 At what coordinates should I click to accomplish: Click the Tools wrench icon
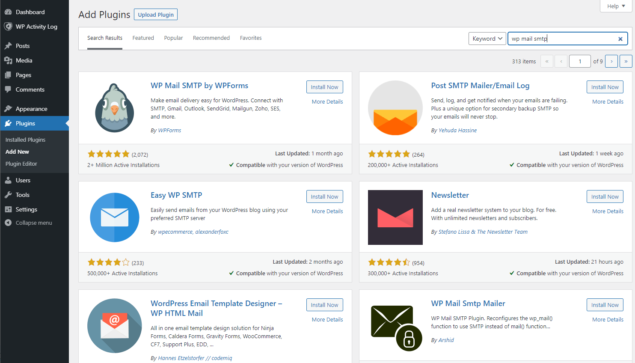pos(8,195)
